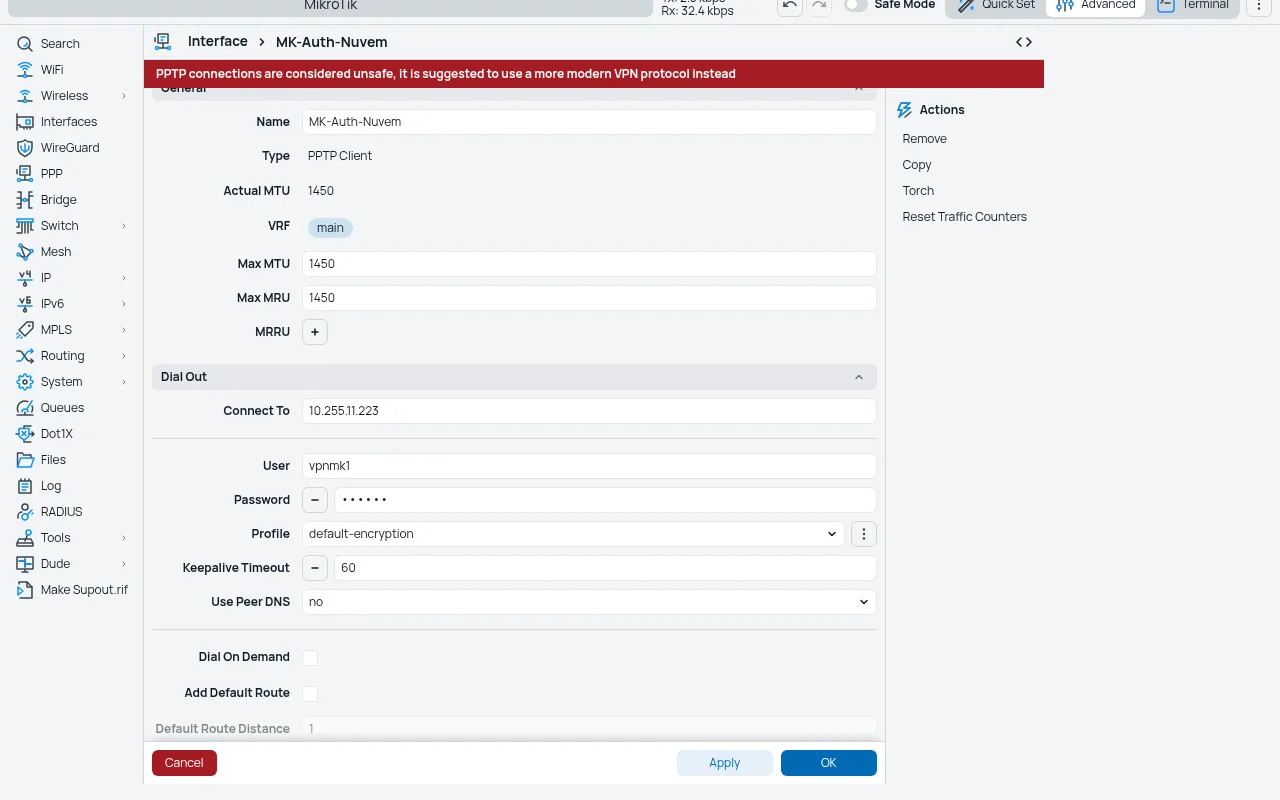Screen dimensions: 1280x800
Task: Open Search in the sidebar
Action: point(60,44)
